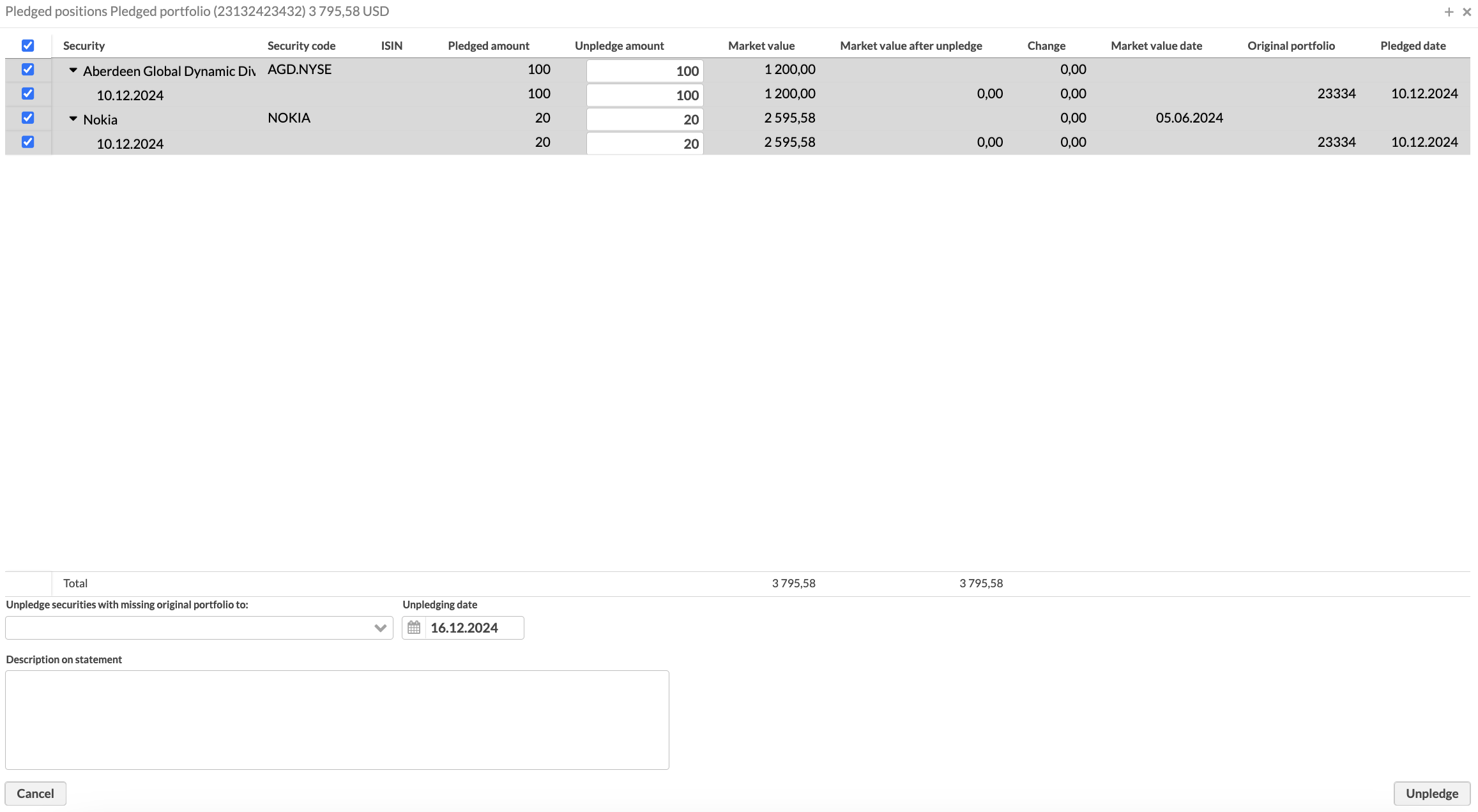Viewport: 1478px width, 812px height.
Task: Uncheck the checkbox for Nokia's 10.12.2024 lot
Action: [x=27, y=142]
